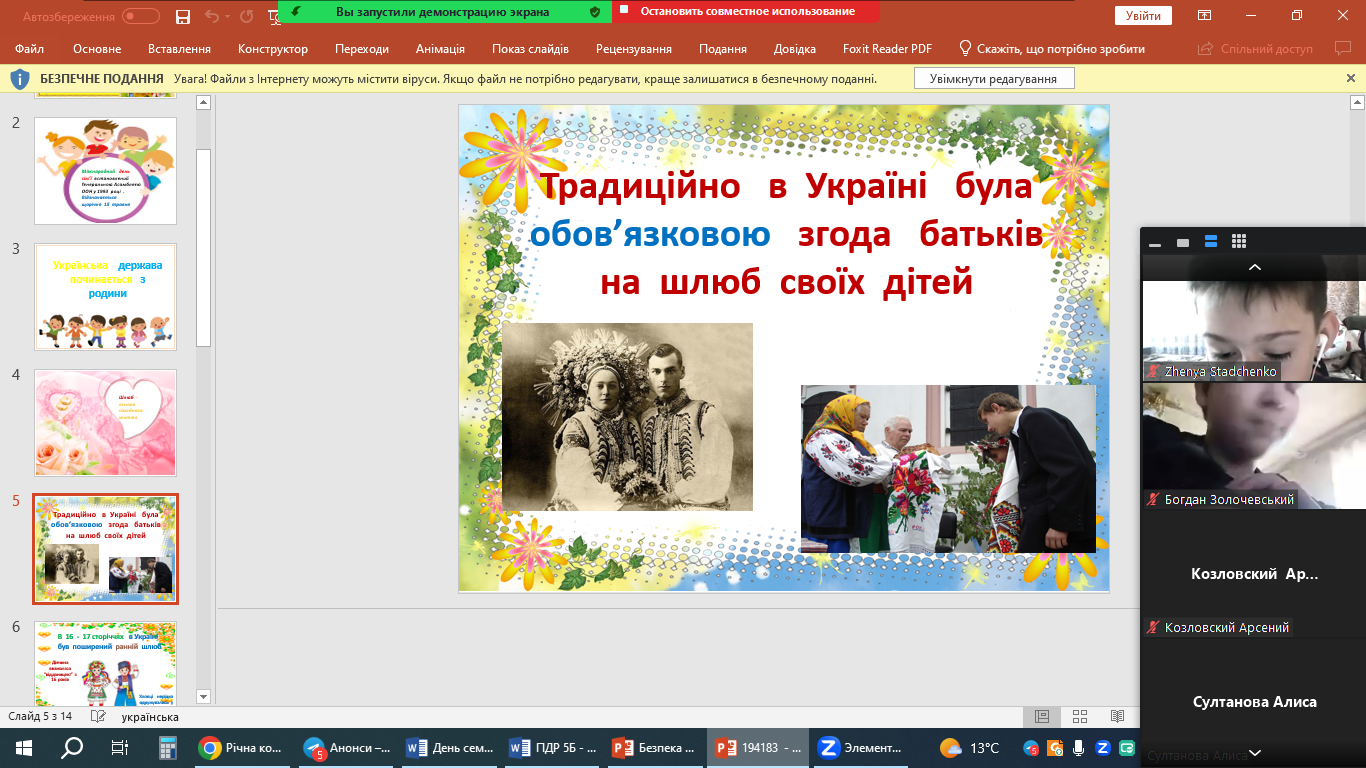Open the Переходи tab
The height and width of the screenshot is (768, 1366).
pos(362,49)
